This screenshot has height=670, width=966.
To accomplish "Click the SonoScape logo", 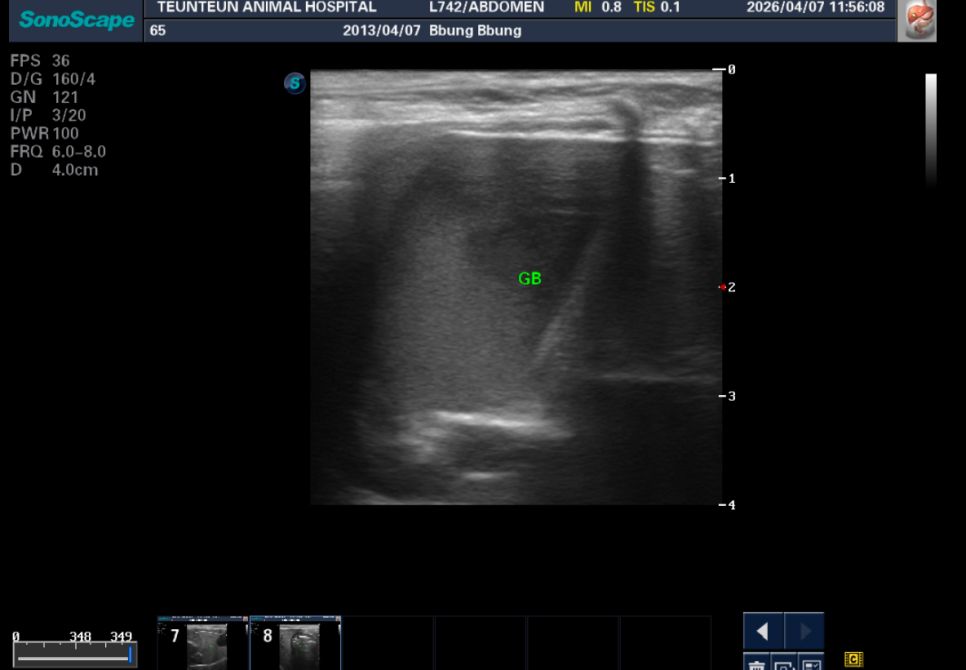I will tap(76, 20).
